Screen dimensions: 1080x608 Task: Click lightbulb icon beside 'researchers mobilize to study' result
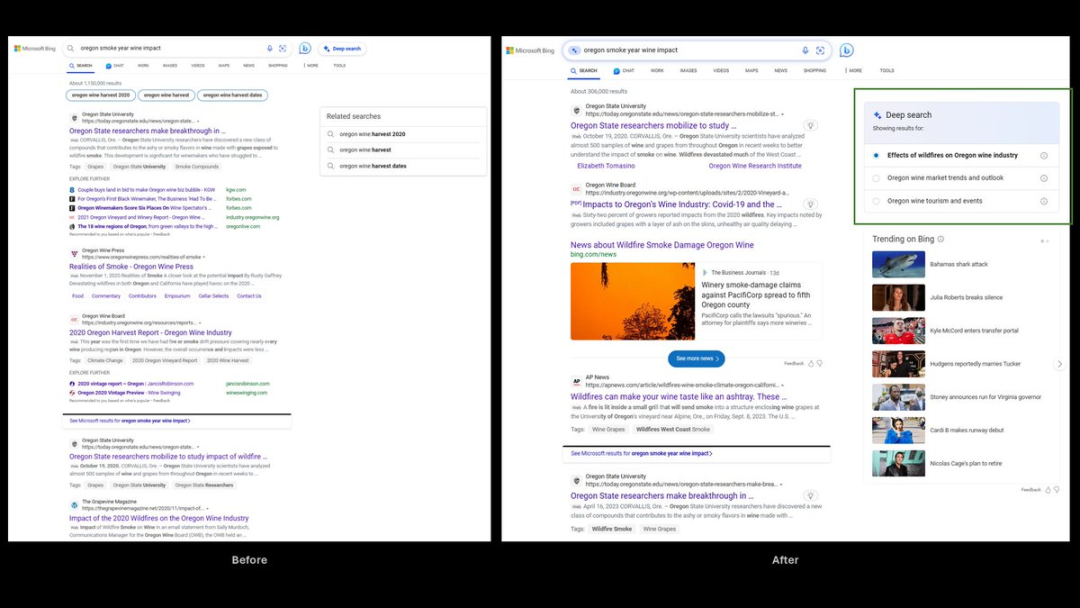pyautogui.click(x=811, y=126)
